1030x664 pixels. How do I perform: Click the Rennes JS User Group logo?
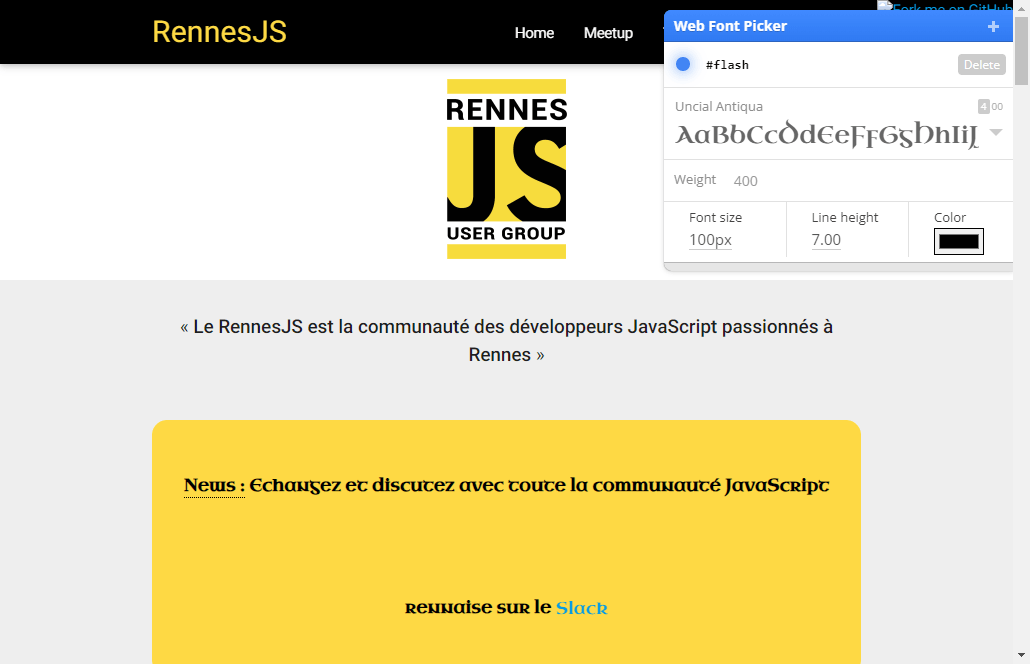[506, 169]
